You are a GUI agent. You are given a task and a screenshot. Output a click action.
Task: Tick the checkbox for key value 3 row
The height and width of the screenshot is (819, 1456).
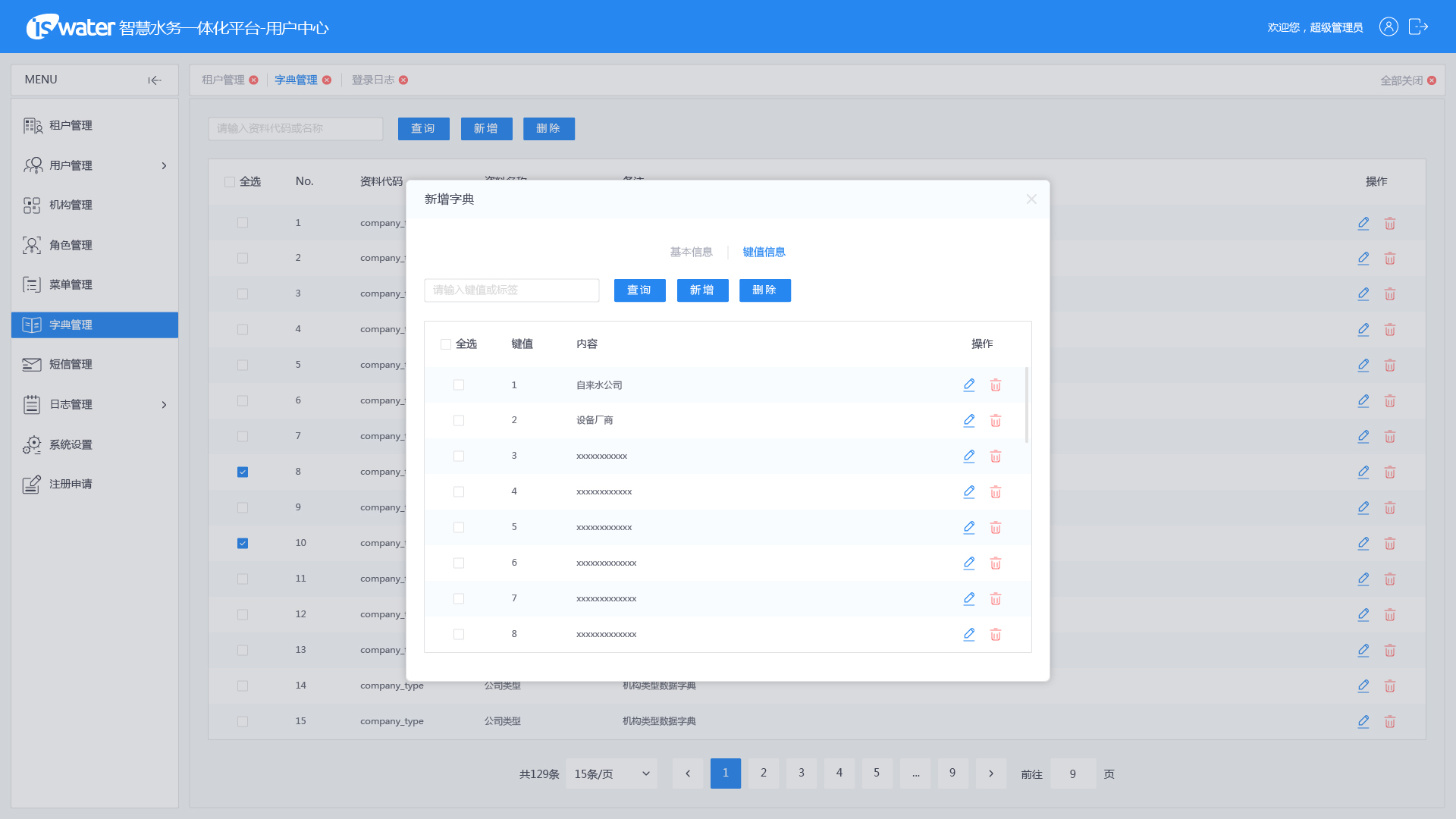tap(459, 457)
